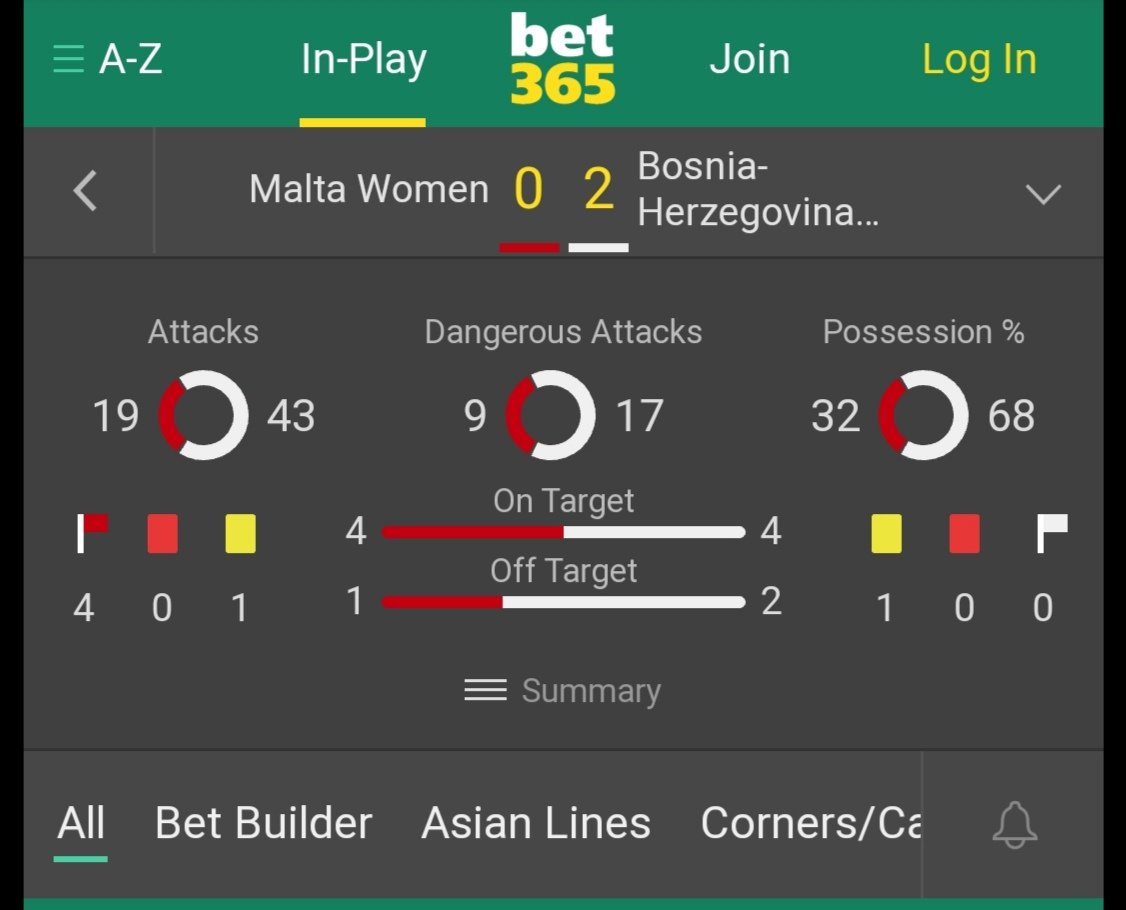Open the A-Z hamburger menu
Screen dimensions: 1126x910
pos(107,60)
